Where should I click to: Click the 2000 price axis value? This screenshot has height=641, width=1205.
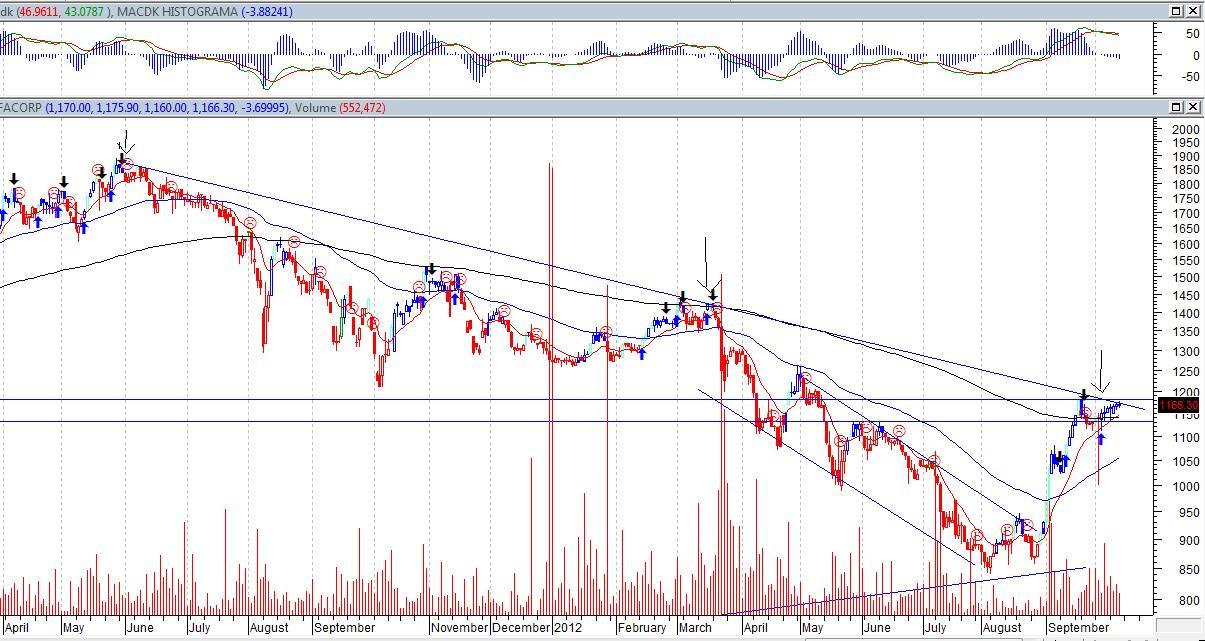[1185, 131]
